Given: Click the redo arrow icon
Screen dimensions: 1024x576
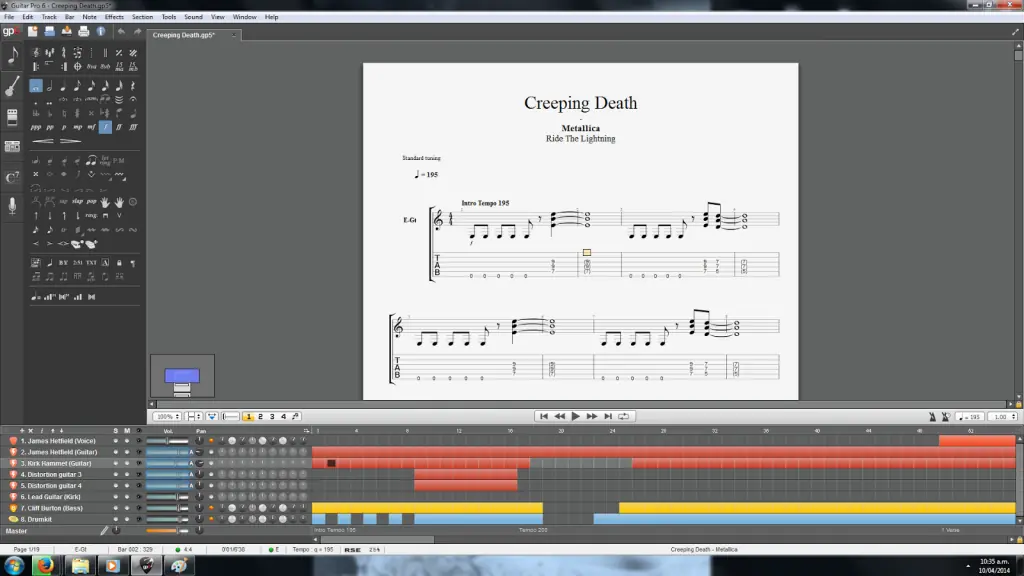Looking at the screenshot, I should point(137,31).
